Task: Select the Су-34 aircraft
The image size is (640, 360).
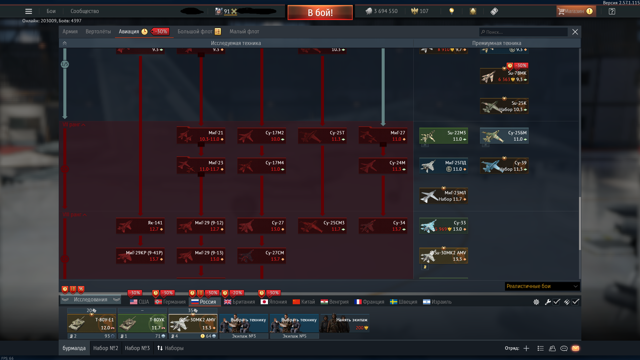Action: coord(383,226)
